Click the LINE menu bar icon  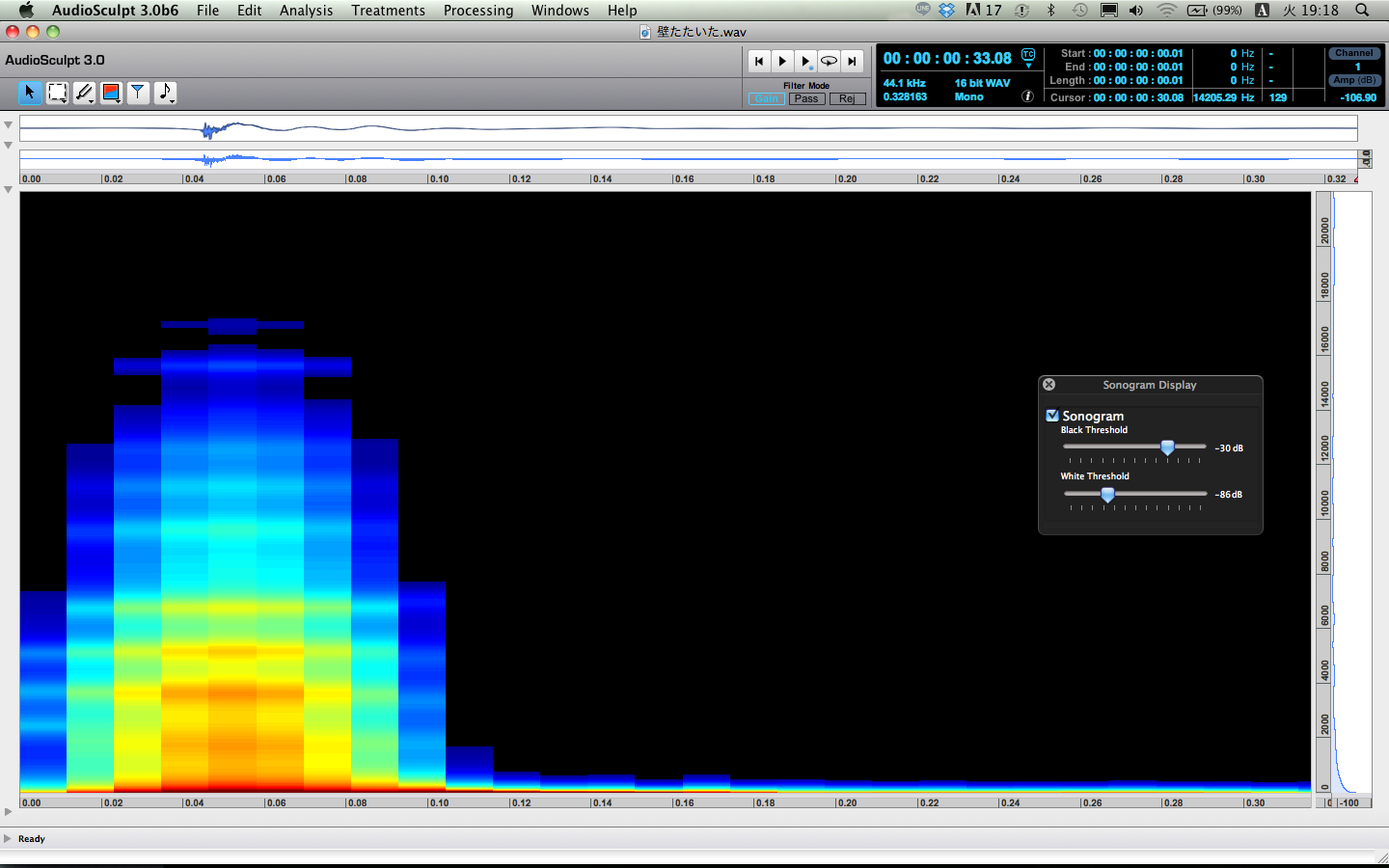[922, 10]
